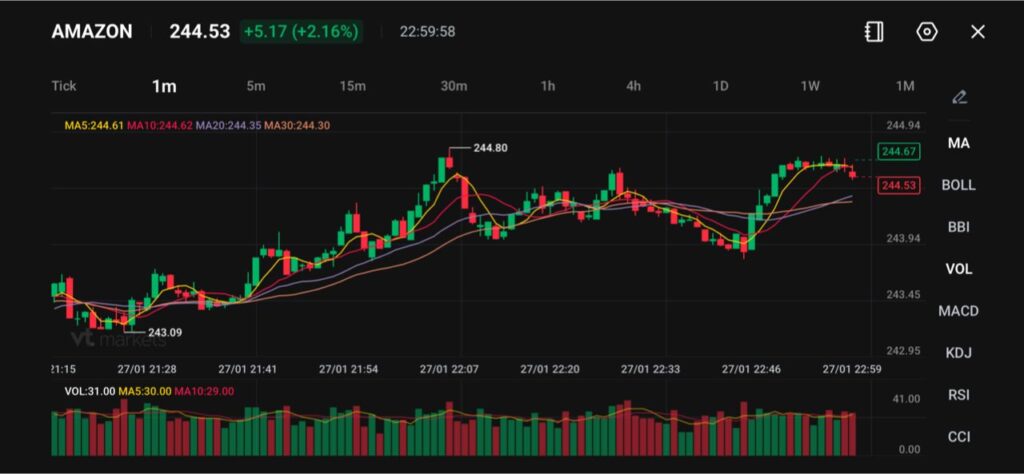This screenshot has width=1024, height=474.
Task: Click the red 244.53 current price label
Action: [x=898, y=185]
